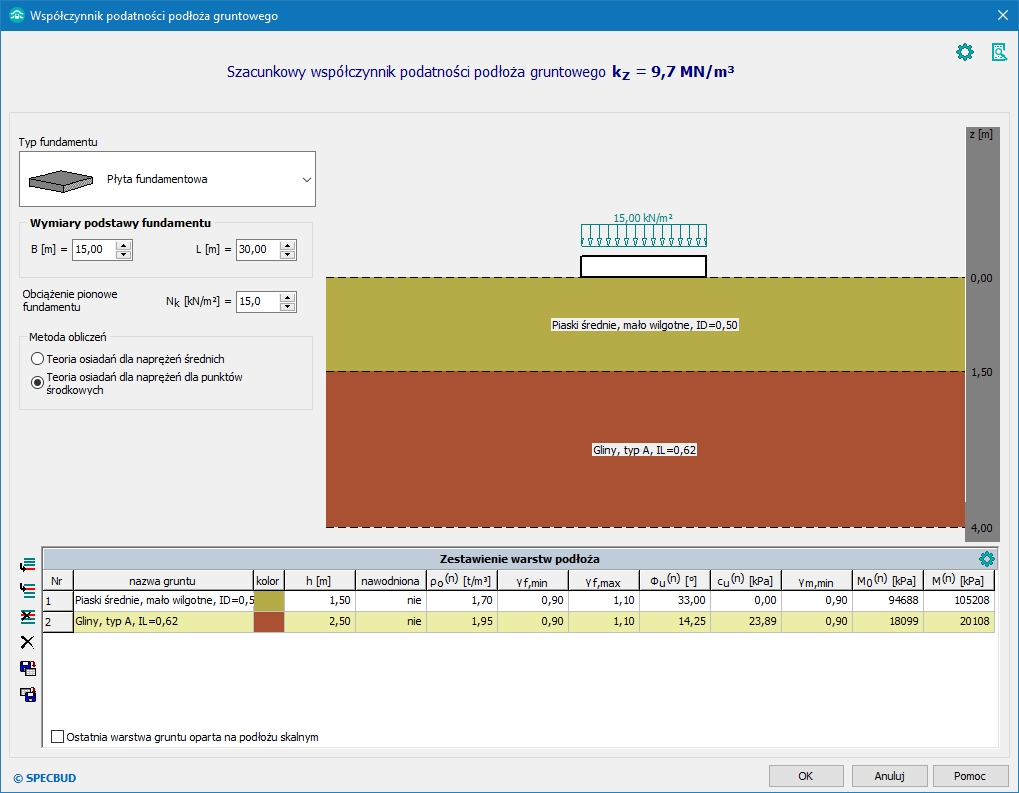The width and height of the screenshot is (1019, 793).
Task: Increase the Nk load value
Action: coord(288,296)
